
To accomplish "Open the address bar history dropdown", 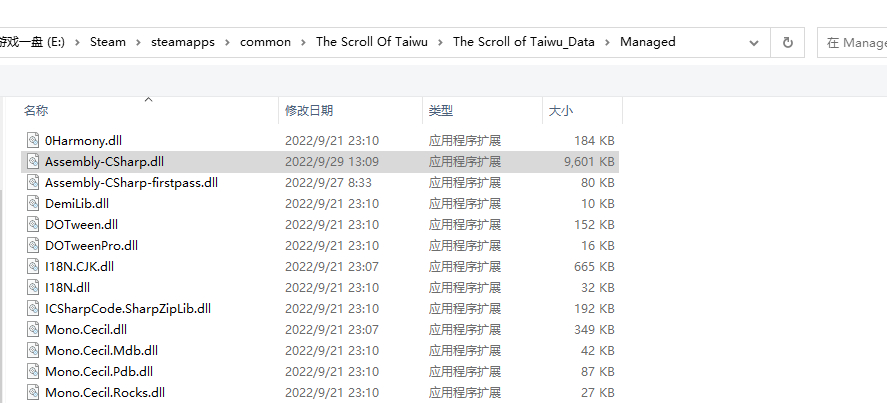I will [x=753, y=42].
